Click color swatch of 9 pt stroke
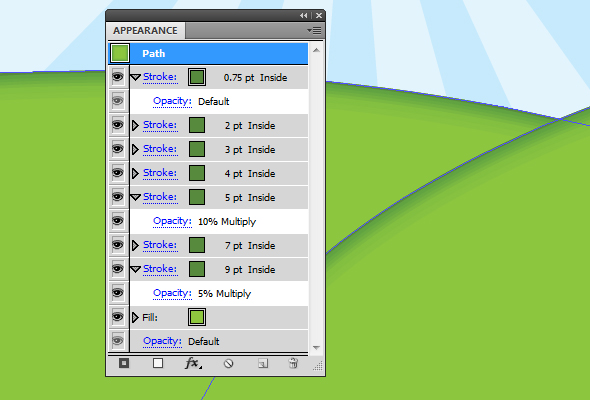590x400 pixels. pos(197,269)
